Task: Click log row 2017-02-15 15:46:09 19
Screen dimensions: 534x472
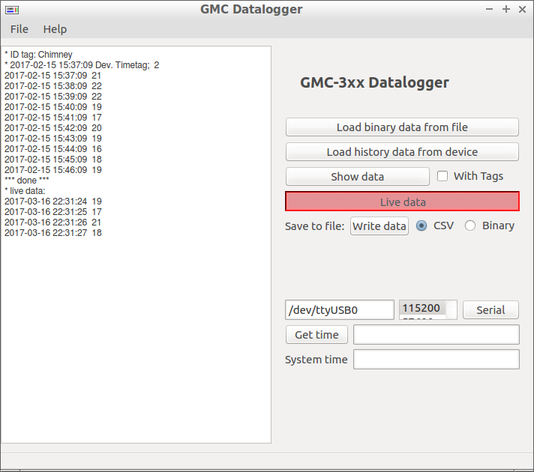Action: tap(53, 170)
